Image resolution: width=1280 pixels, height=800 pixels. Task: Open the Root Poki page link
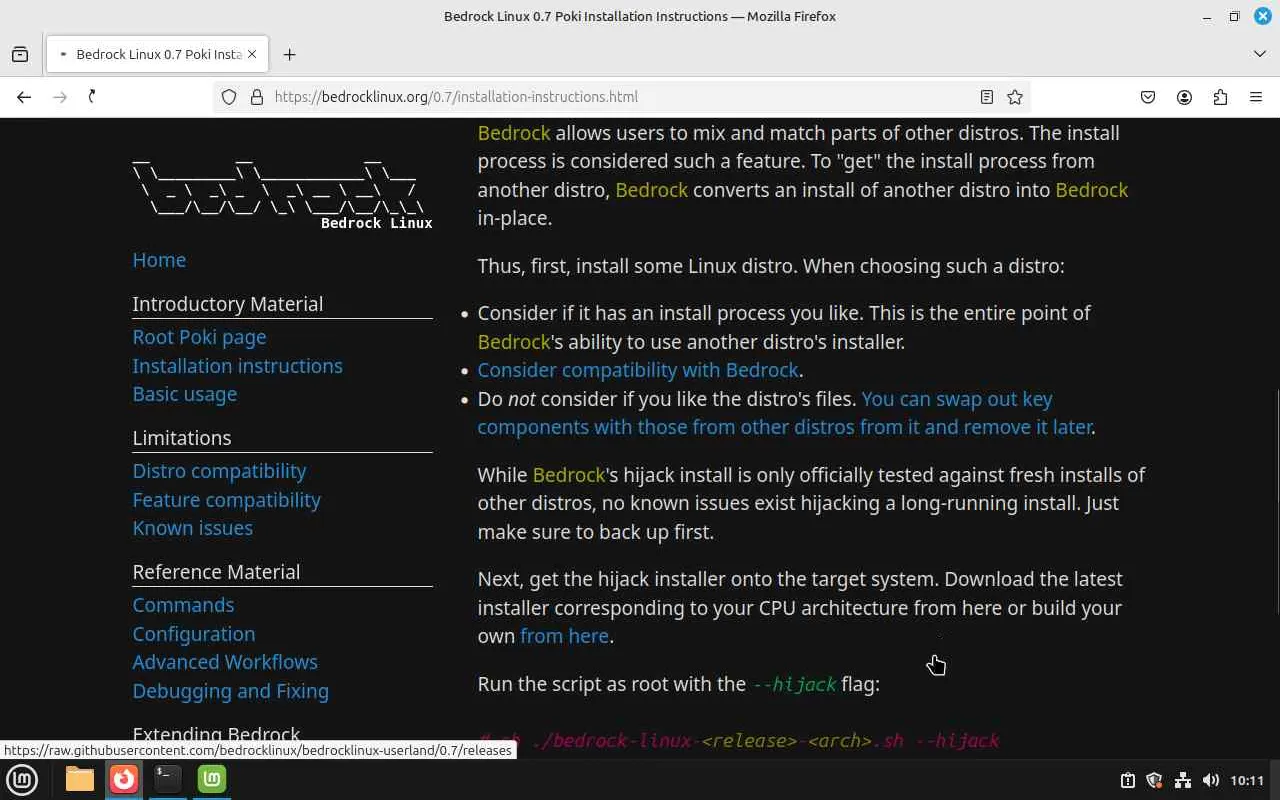point(199,337)
